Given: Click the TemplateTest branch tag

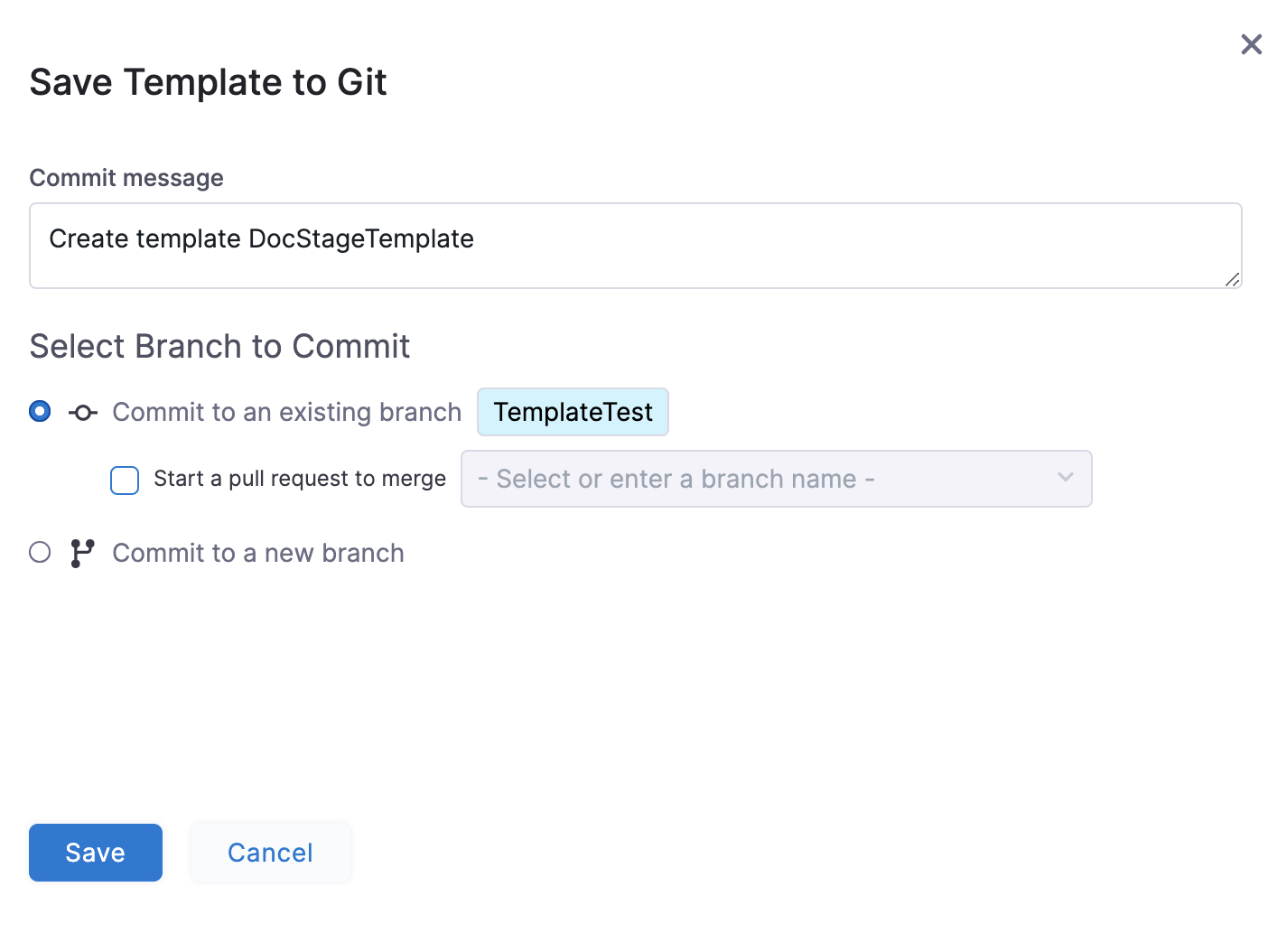Looking at the screenshot, I should click(x=573, y=412).
